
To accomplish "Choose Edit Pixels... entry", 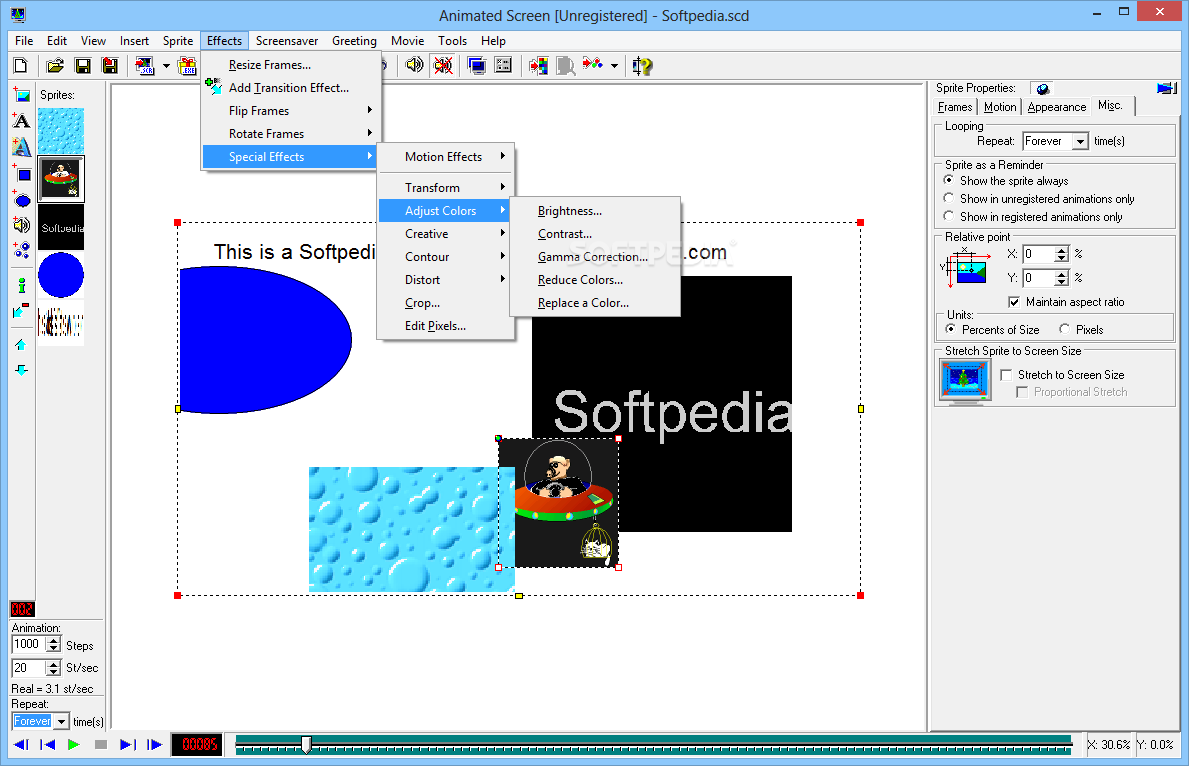I will coord(446,325).
